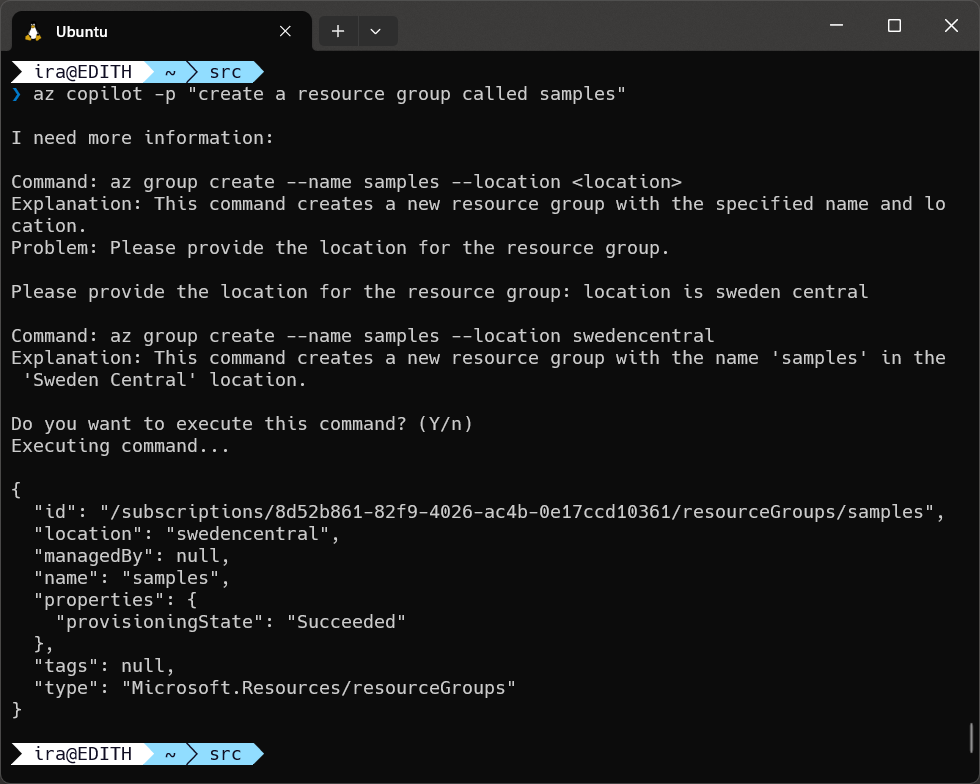Click the JSON "location": "swedencentral" line
980x784 pixels.
(186, 534)
